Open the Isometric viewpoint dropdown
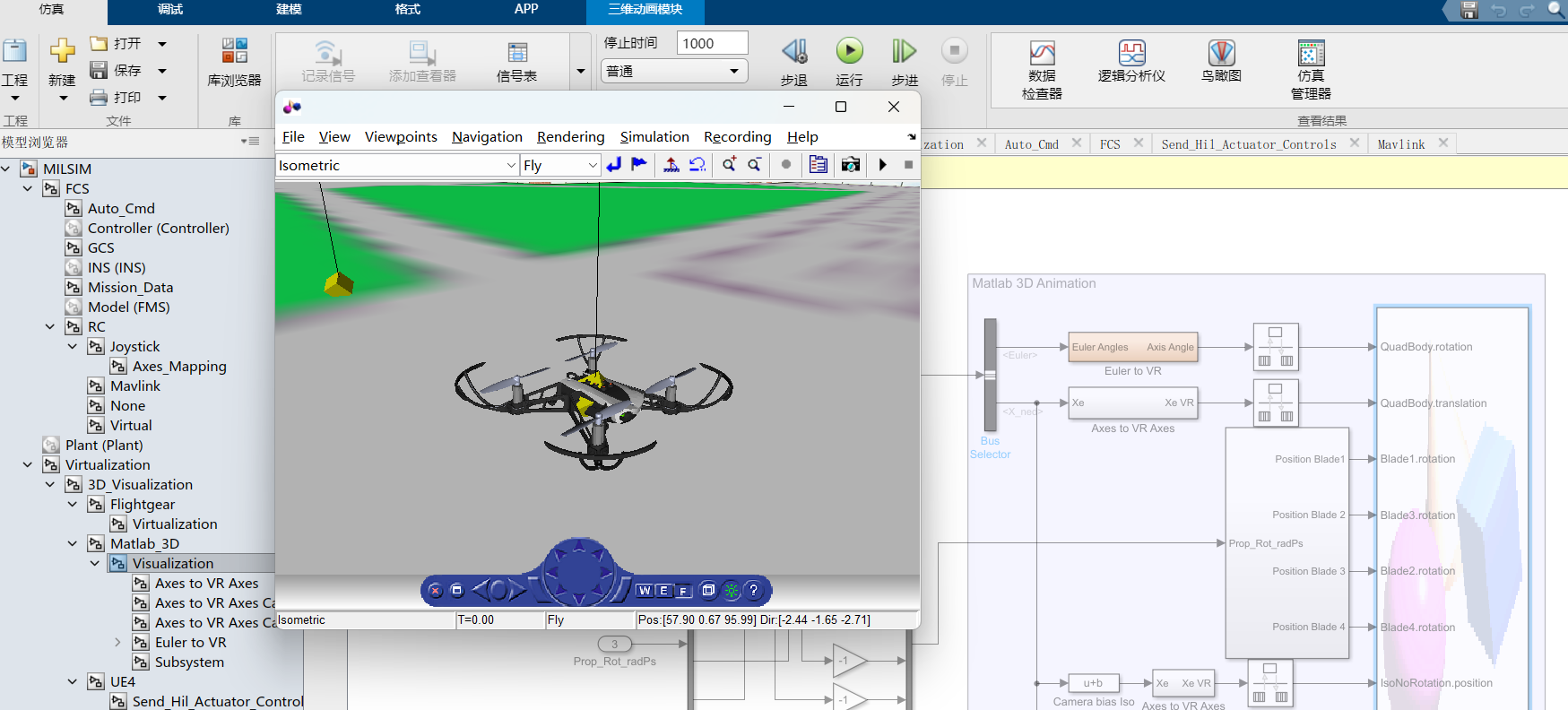Image resolution: width=1568 pixels, height=710 pixels. [511, 165]
